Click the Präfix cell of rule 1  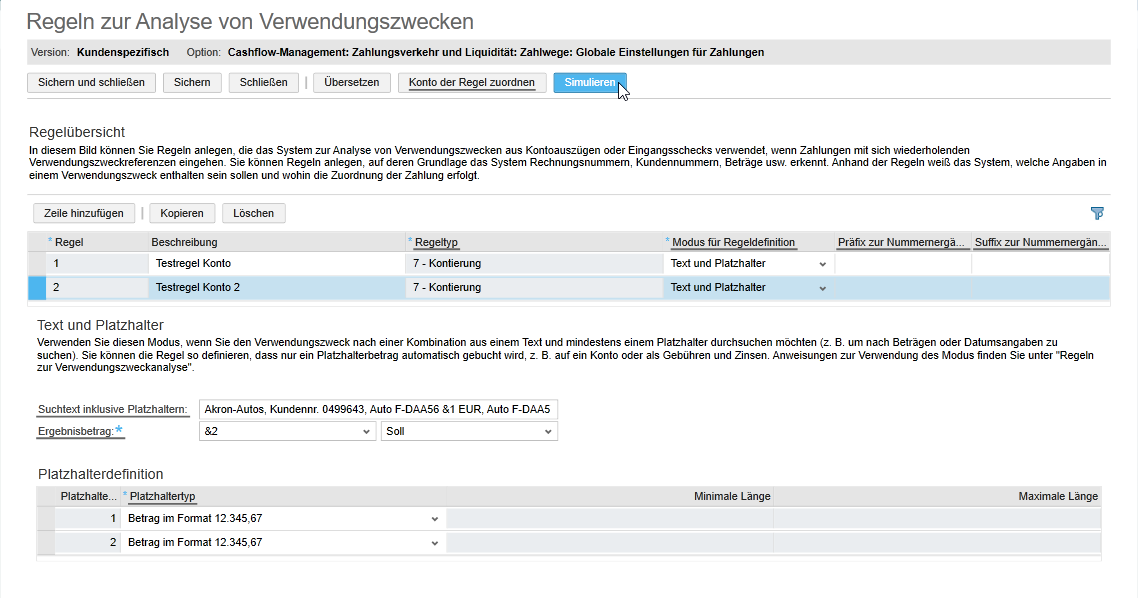coord(903,263)
